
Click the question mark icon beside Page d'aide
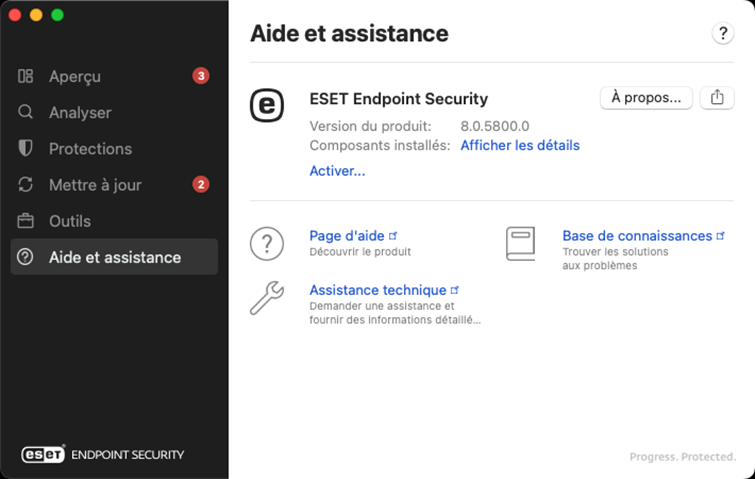(266, 243)
